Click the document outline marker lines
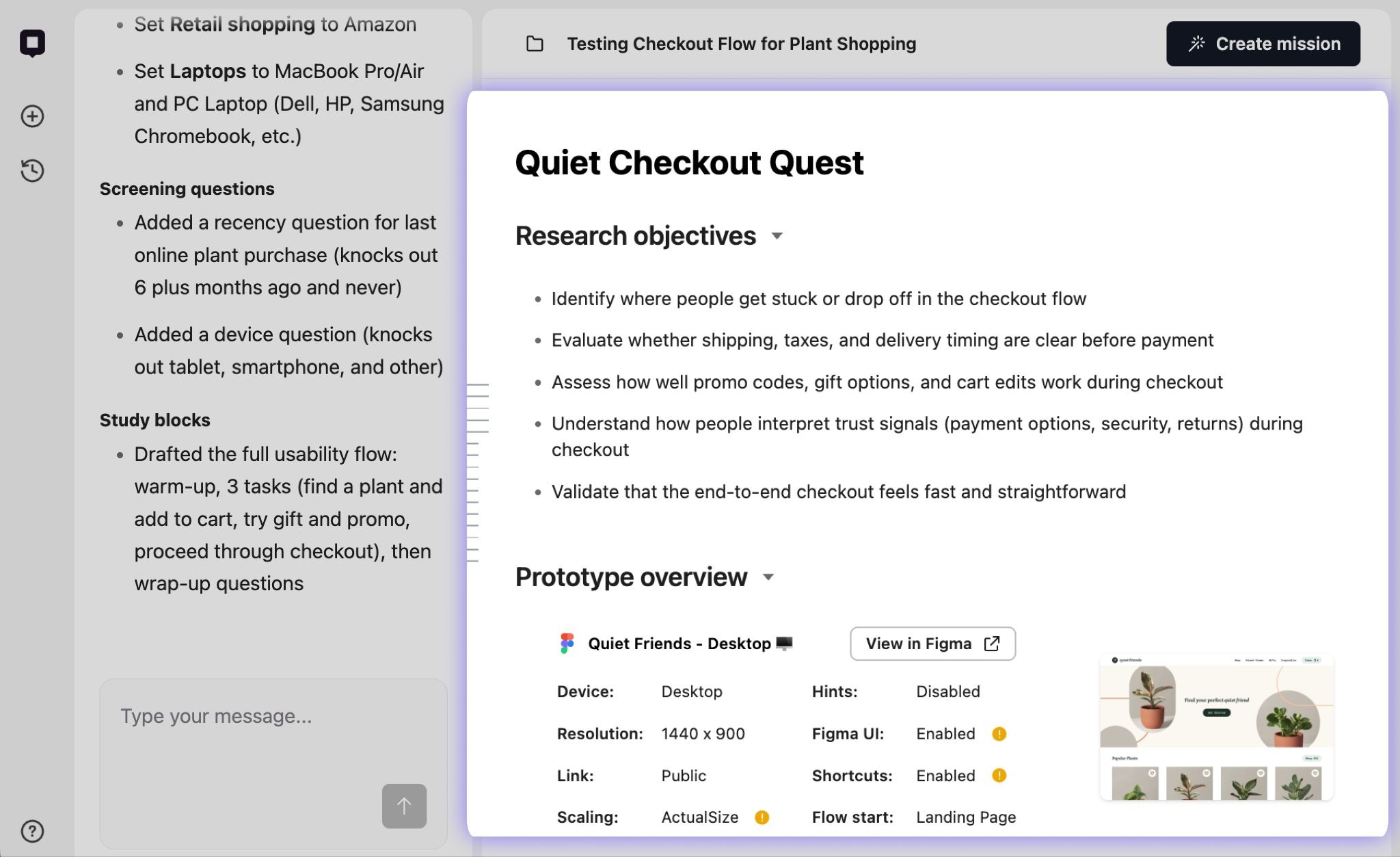 click(476, 472)
